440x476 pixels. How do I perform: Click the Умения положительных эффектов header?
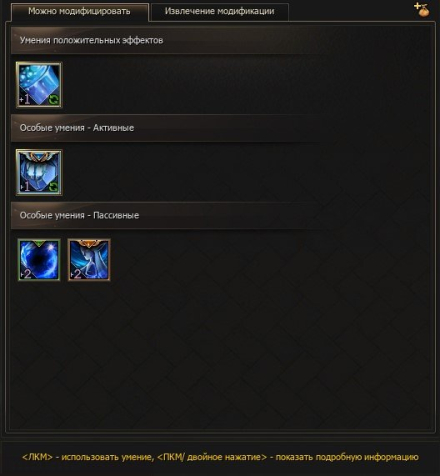pyautogui.click(x=91, y=41)
